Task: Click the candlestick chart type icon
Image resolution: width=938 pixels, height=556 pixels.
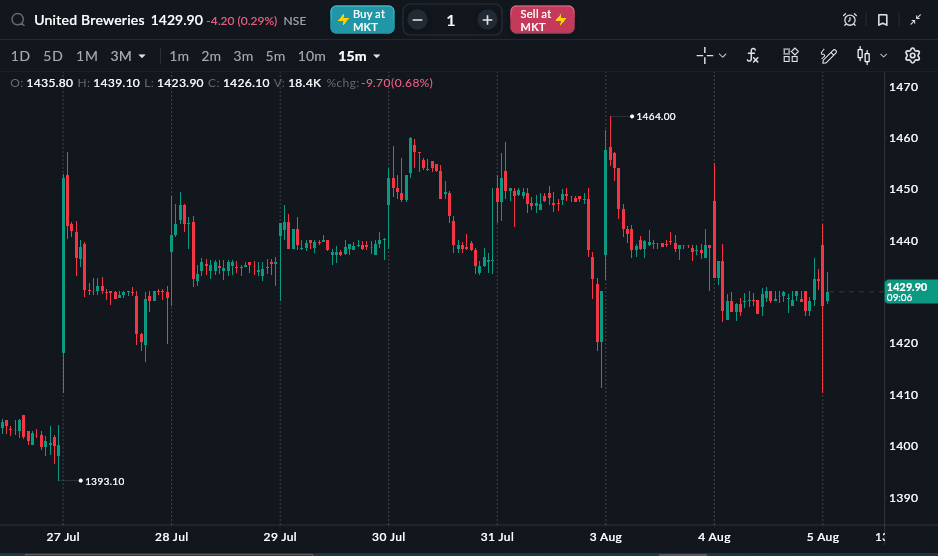Action: point(863,56)
